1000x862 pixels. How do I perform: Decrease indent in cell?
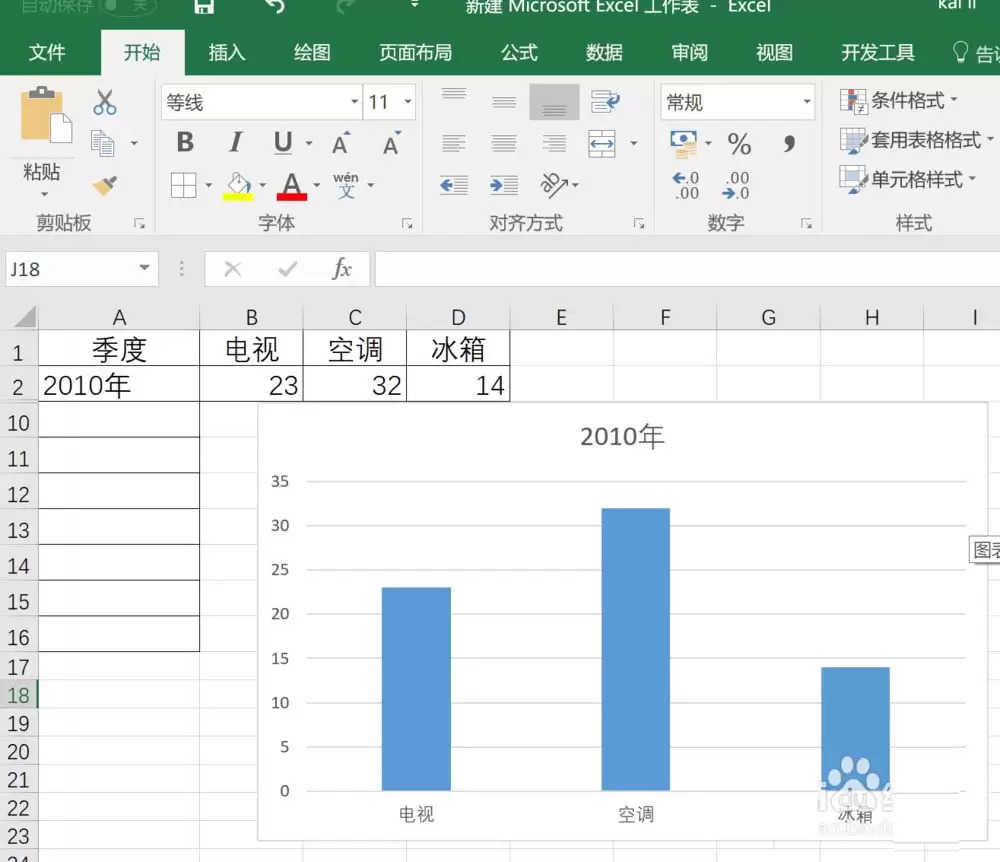click(454, 186)
